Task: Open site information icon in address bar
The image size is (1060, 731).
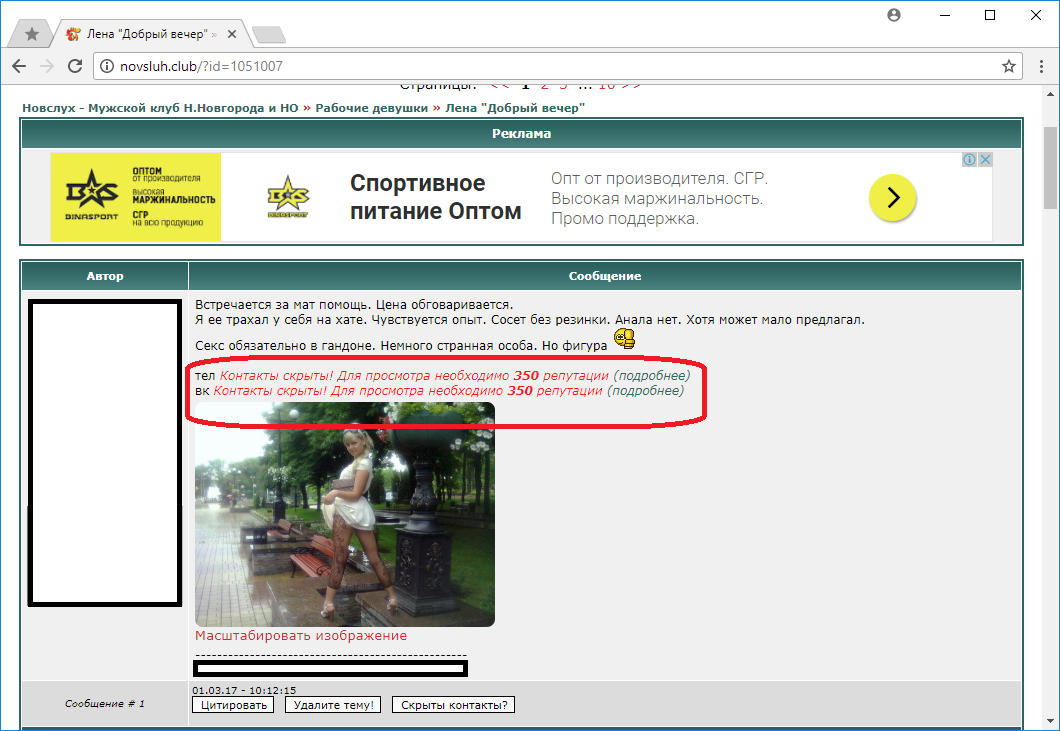Action: [107, 66]
